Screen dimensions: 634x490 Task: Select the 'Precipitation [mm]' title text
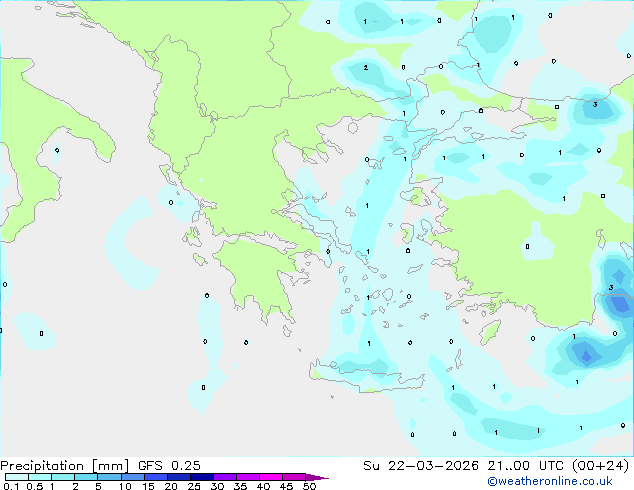65,466
